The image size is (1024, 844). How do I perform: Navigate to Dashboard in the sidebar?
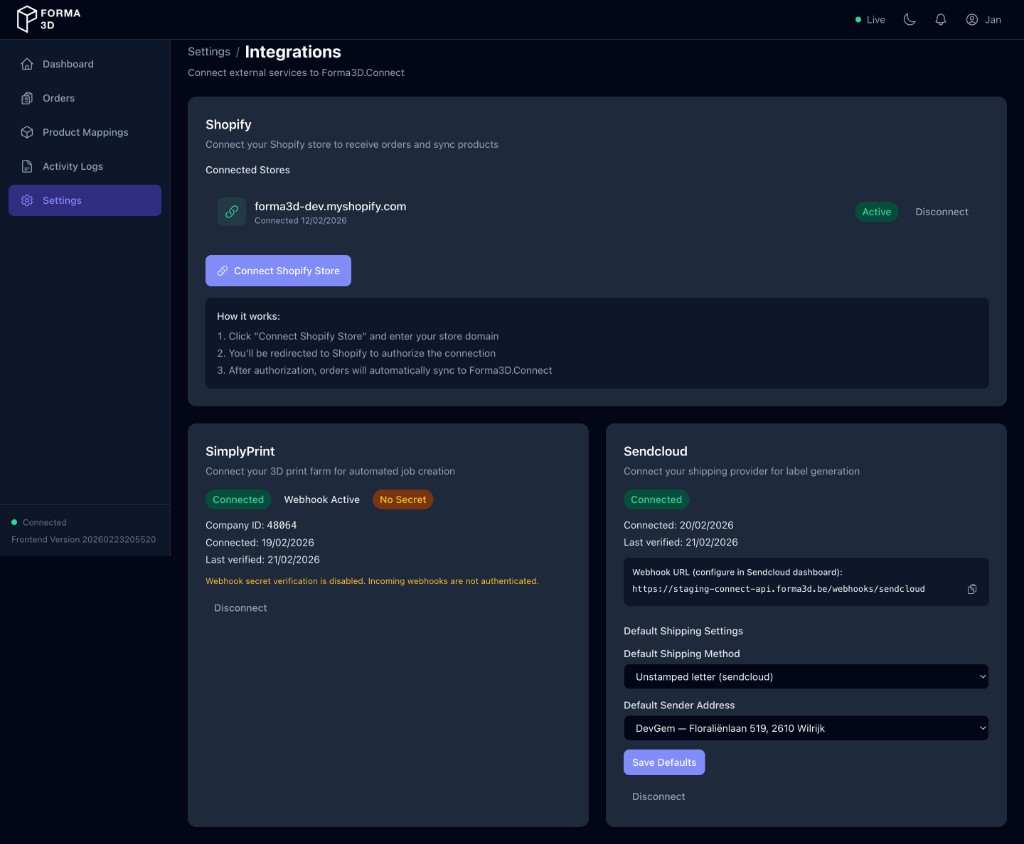68,64
